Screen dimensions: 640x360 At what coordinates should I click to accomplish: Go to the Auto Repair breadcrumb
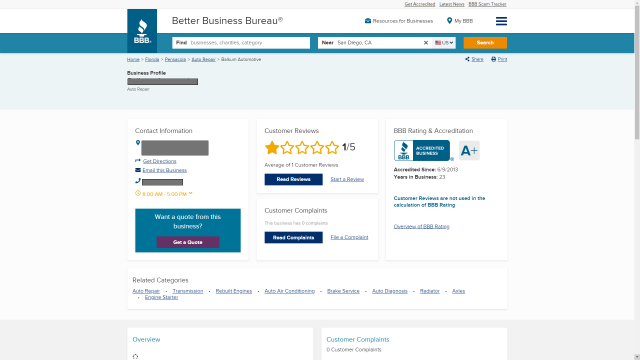(x=203, y=60)
